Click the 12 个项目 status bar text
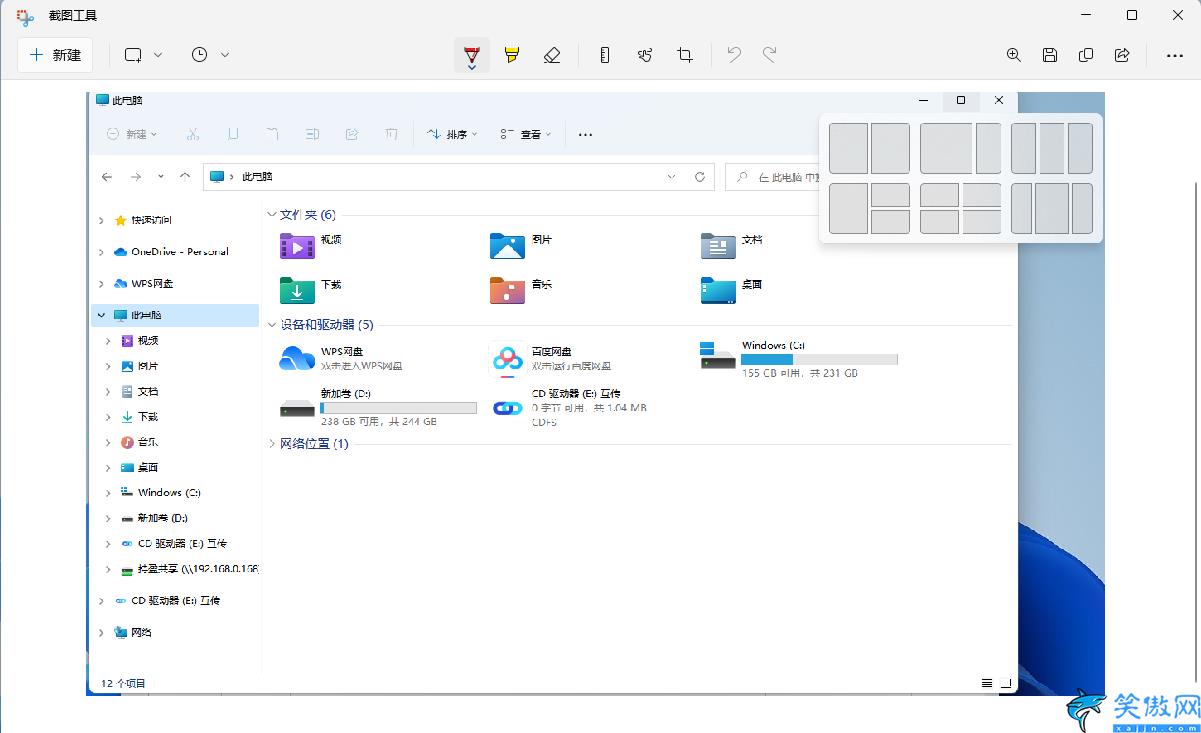Screen dimensions: 1201x733 point(123,683)
